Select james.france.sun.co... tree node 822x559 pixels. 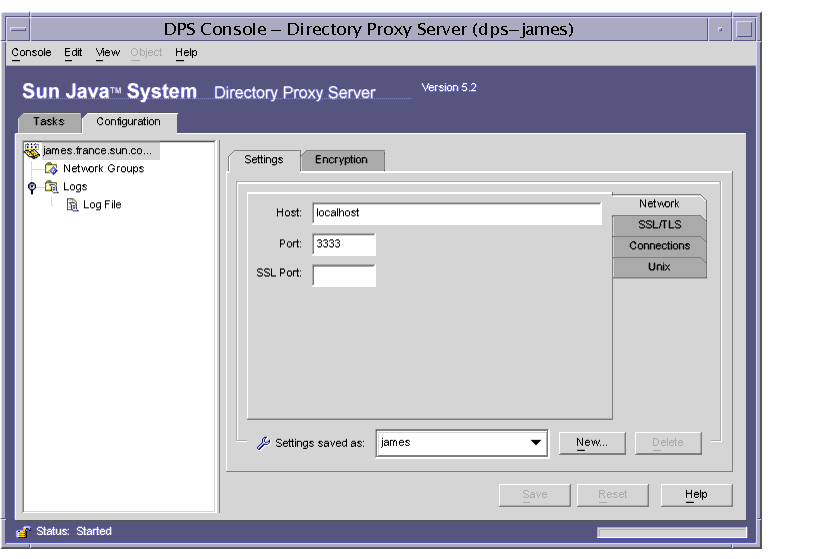tap(98, 150)
